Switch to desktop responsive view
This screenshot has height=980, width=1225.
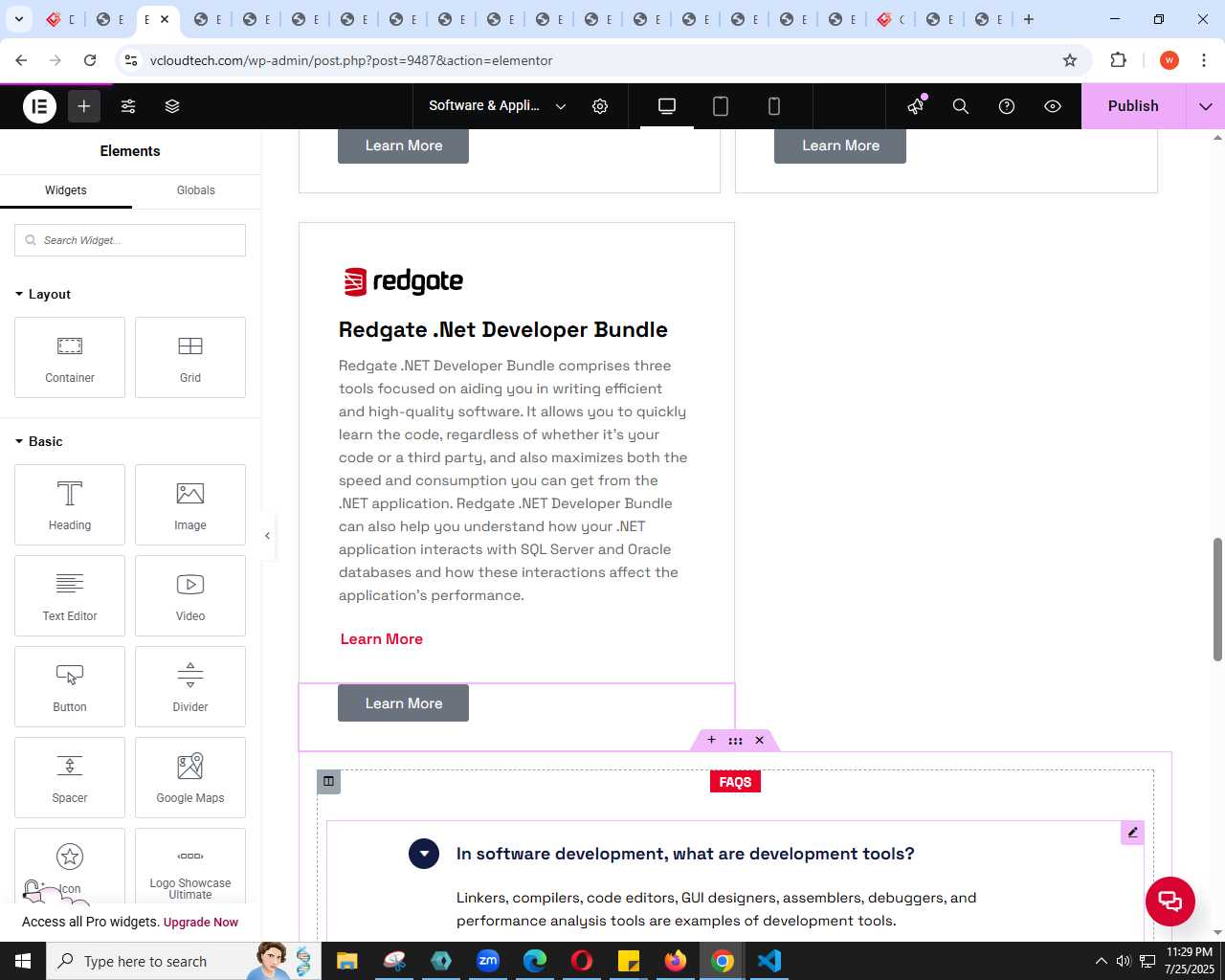coord(667,106)
